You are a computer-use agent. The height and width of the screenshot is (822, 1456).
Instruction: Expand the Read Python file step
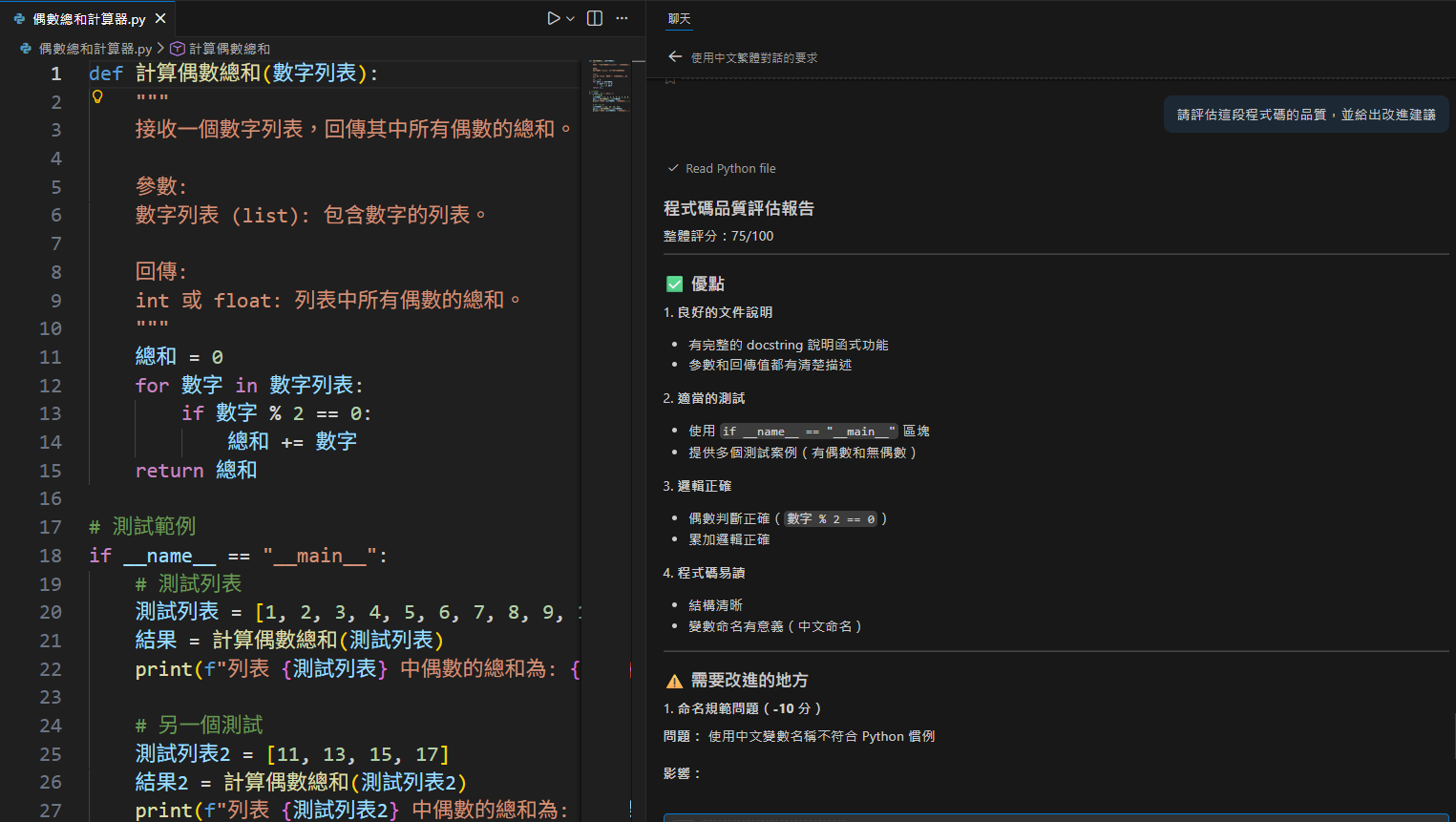[730, 168]
